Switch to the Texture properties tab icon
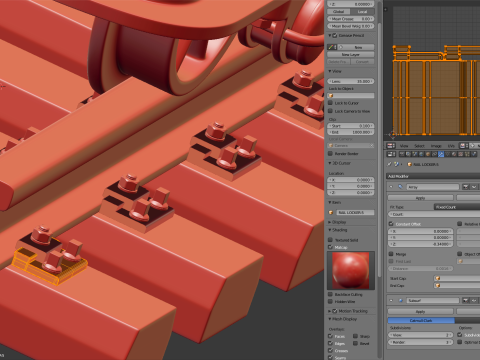Screen dimensions: 480x360 click(x=461, y=154)
